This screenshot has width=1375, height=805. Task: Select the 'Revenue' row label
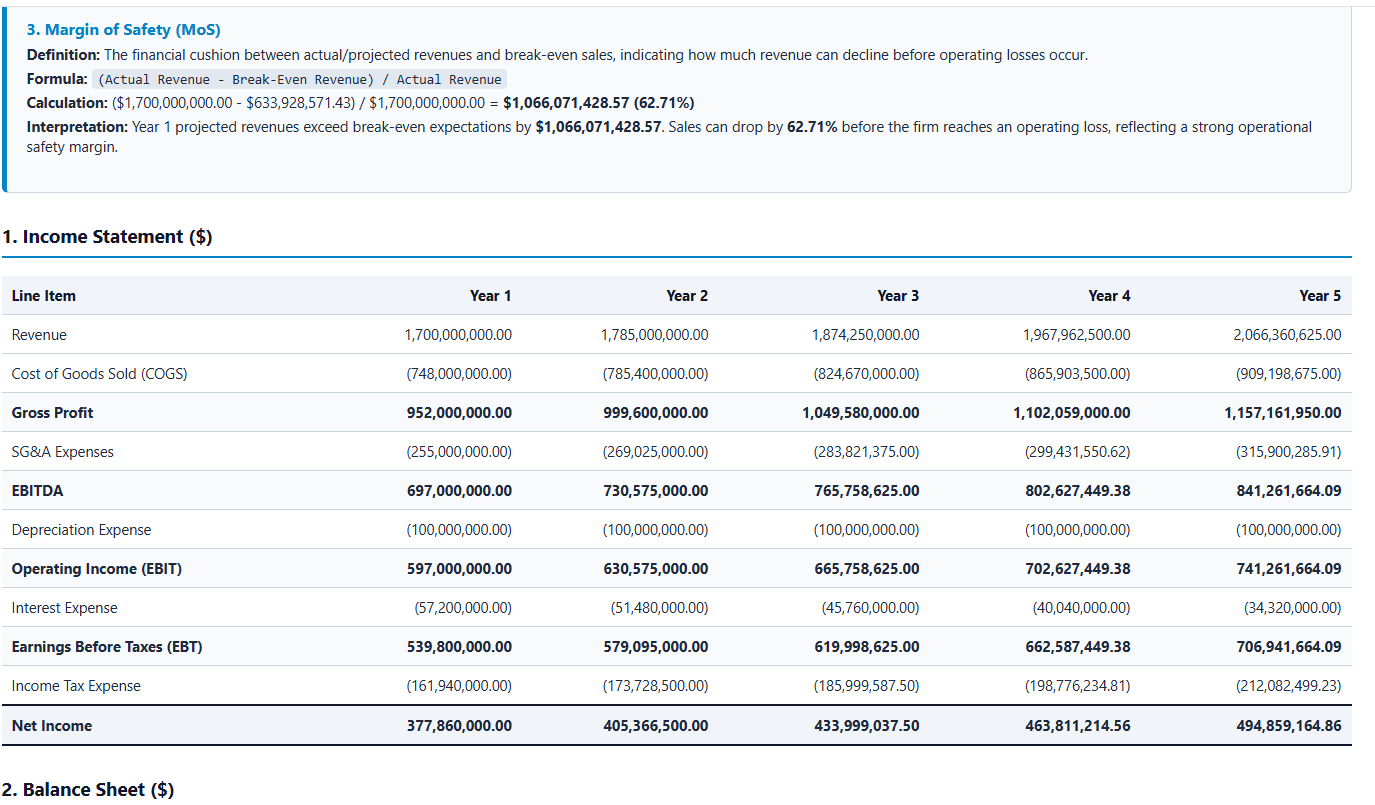click(x=39, y=335)
